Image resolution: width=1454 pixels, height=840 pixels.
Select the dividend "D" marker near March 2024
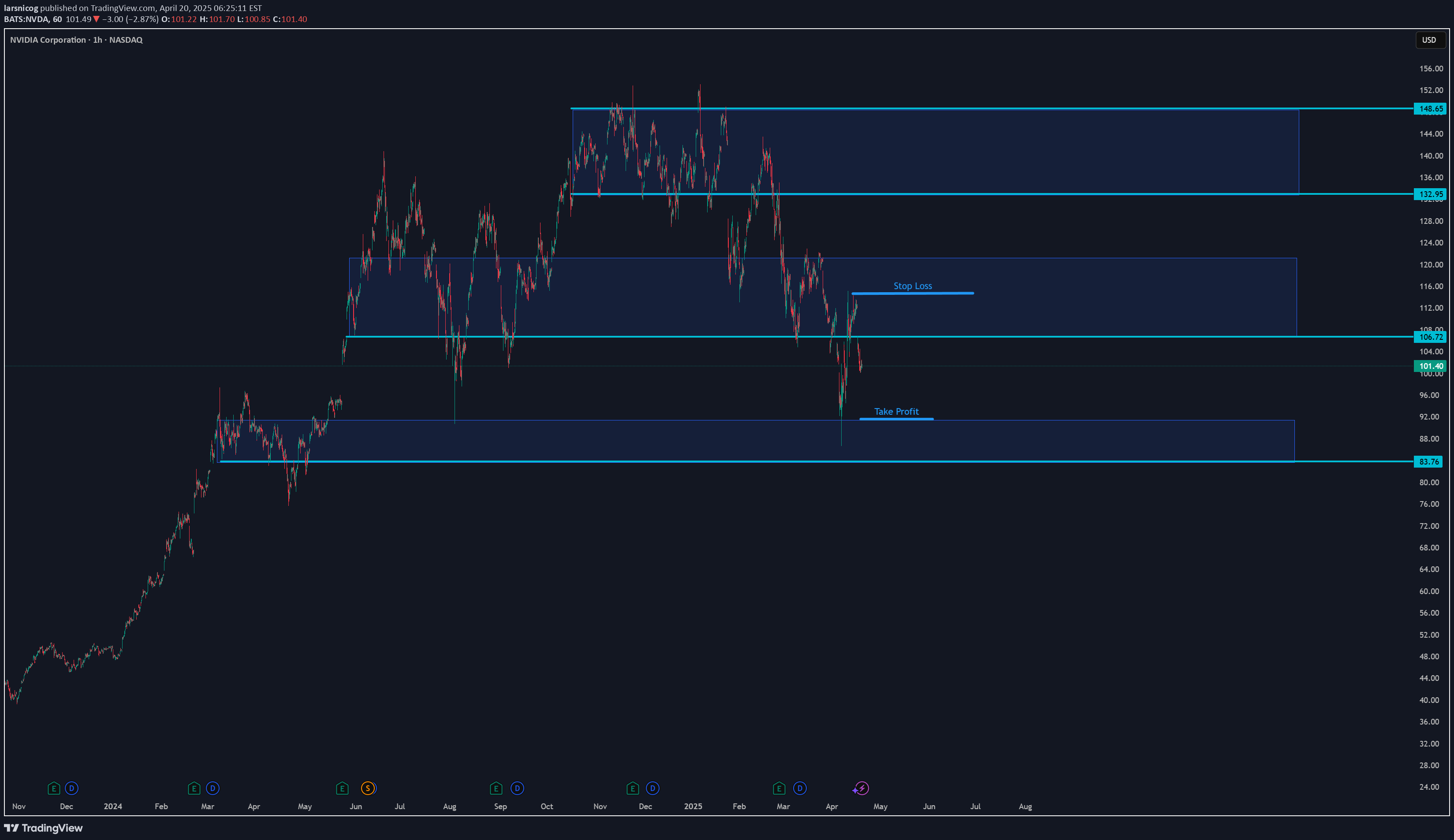coord(213,788)
